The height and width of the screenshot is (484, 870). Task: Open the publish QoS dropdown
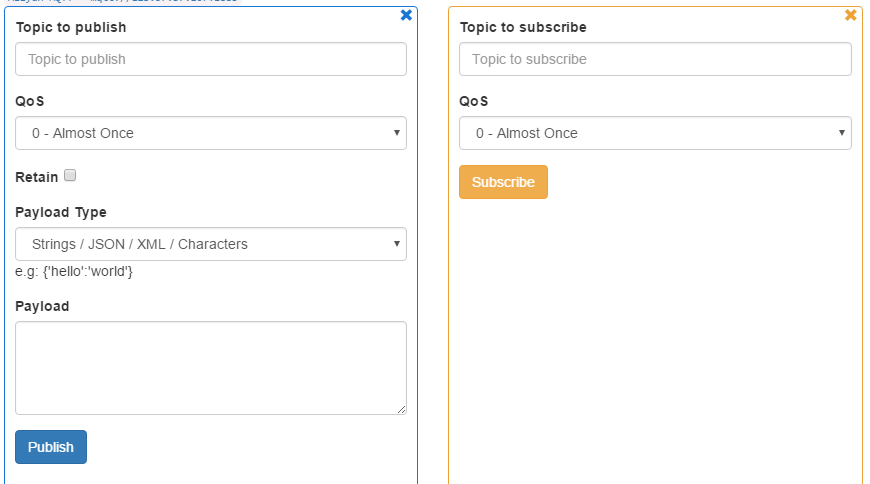pyautogui.click(x=211, y=133)
